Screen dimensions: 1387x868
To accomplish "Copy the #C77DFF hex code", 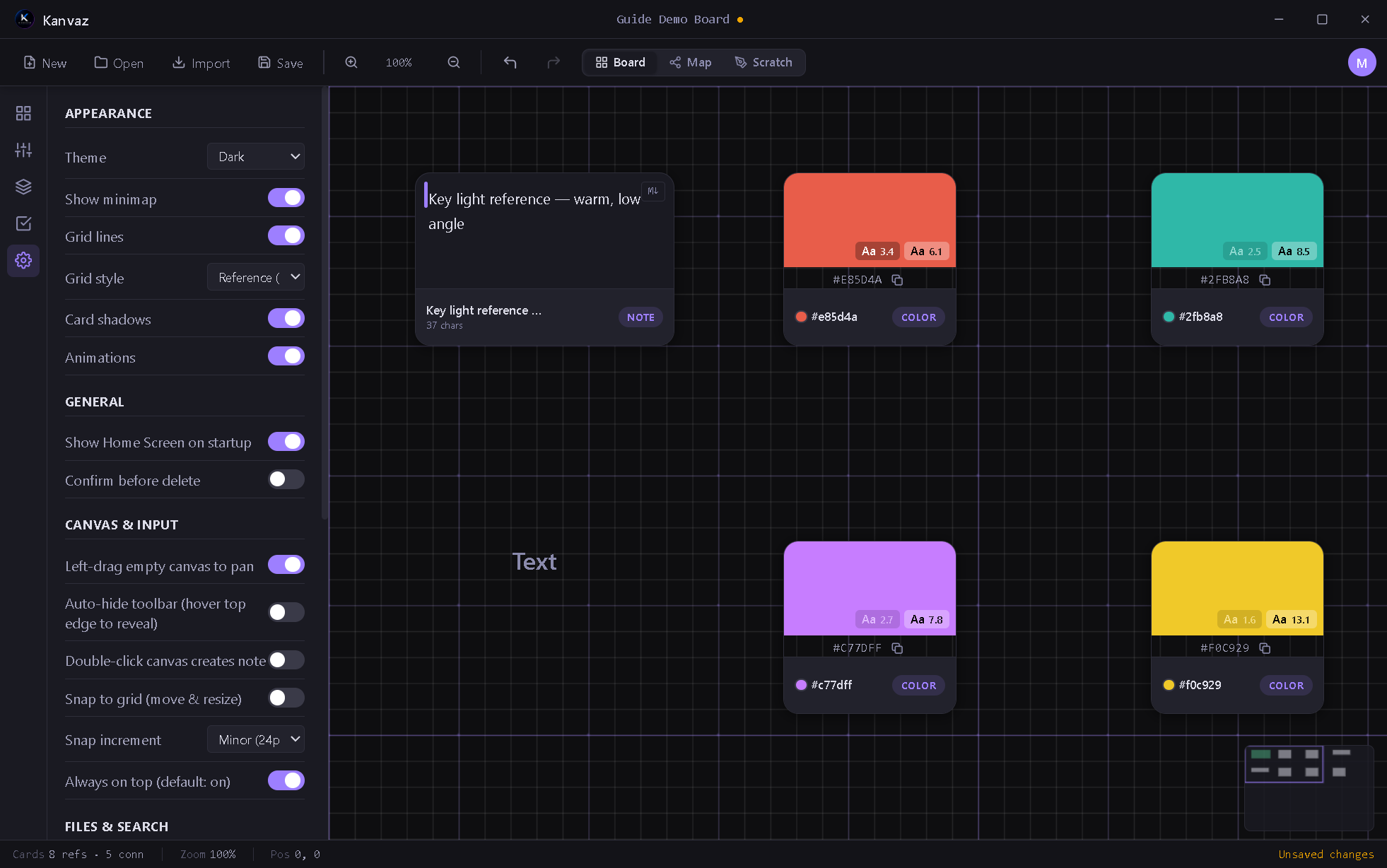I will (897, 648).
